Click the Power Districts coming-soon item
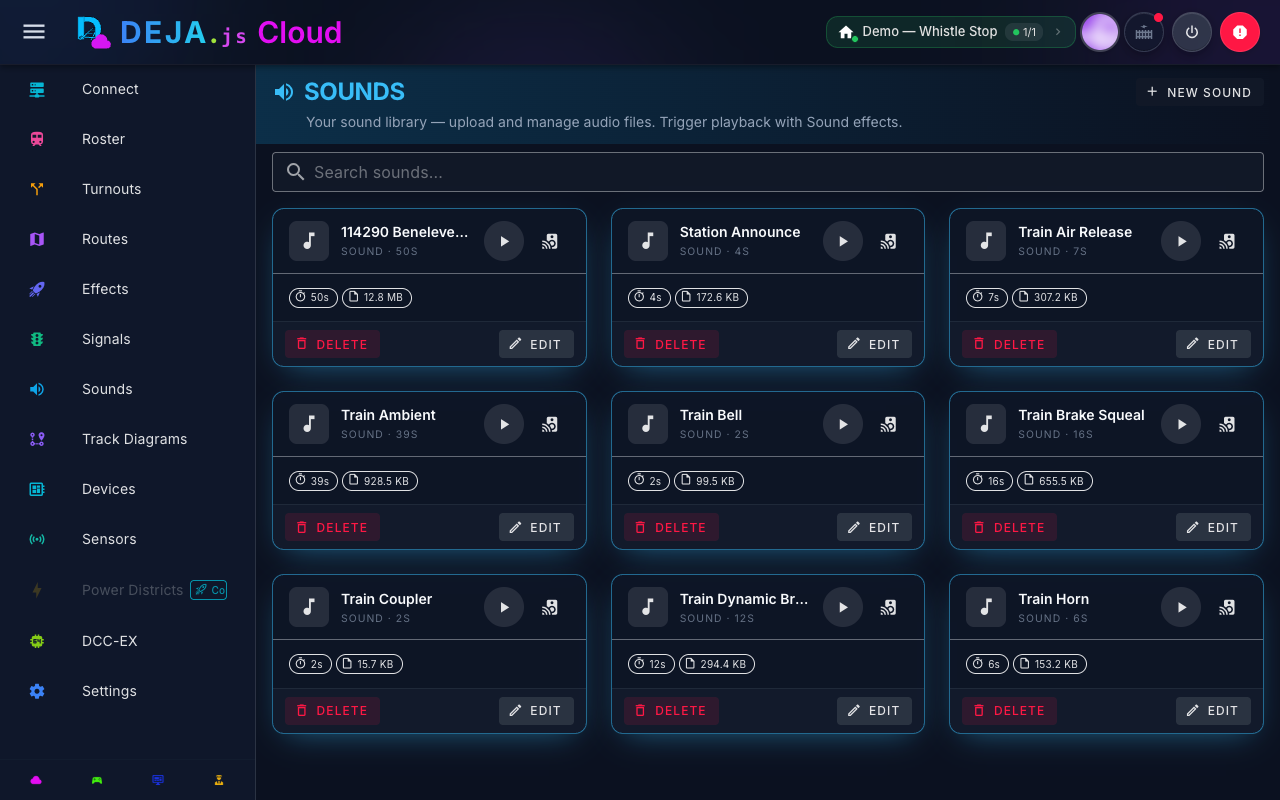1280x800 pixels. click(x=128, y=590)
